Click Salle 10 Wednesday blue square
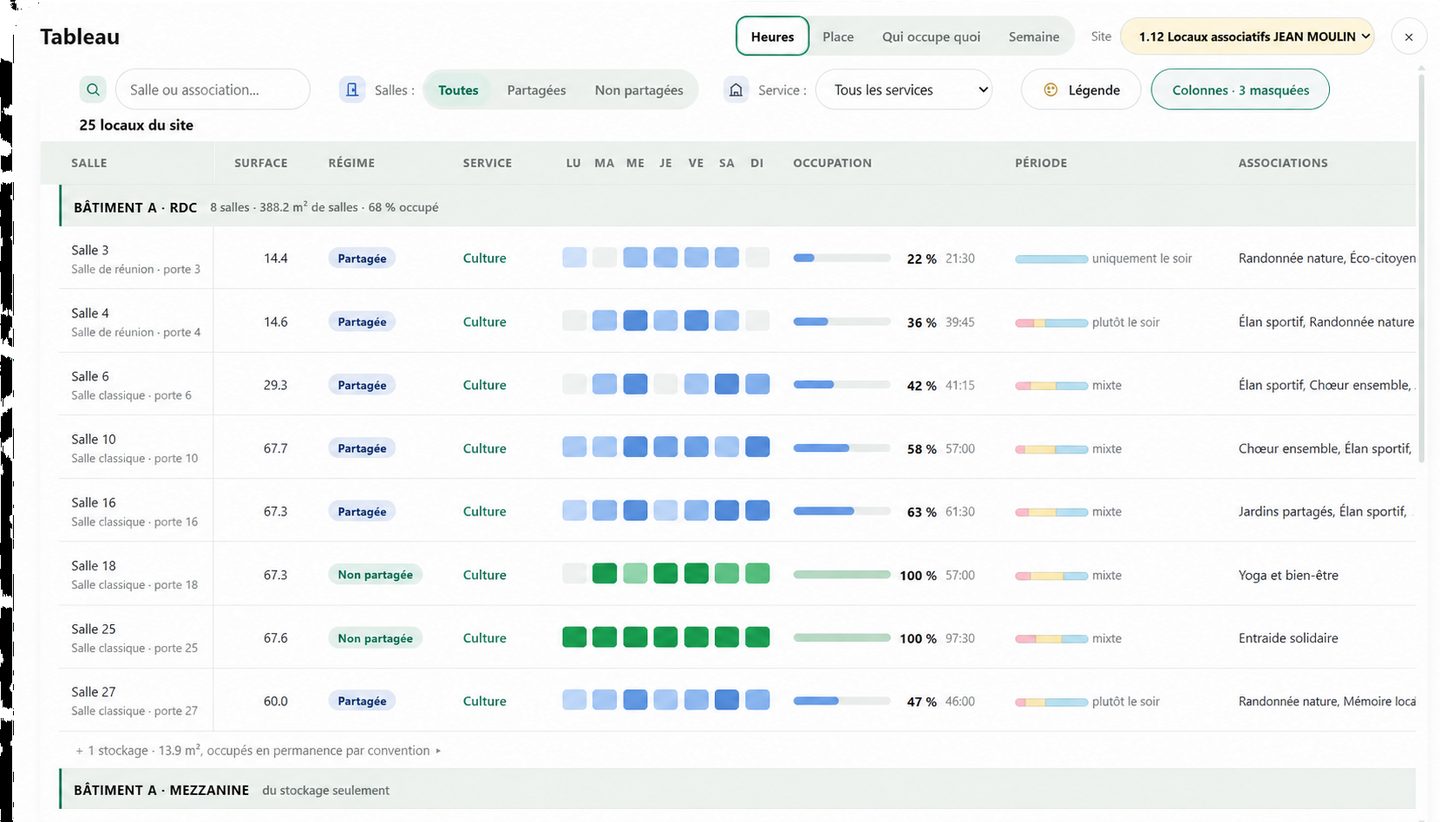 (635, 447)
